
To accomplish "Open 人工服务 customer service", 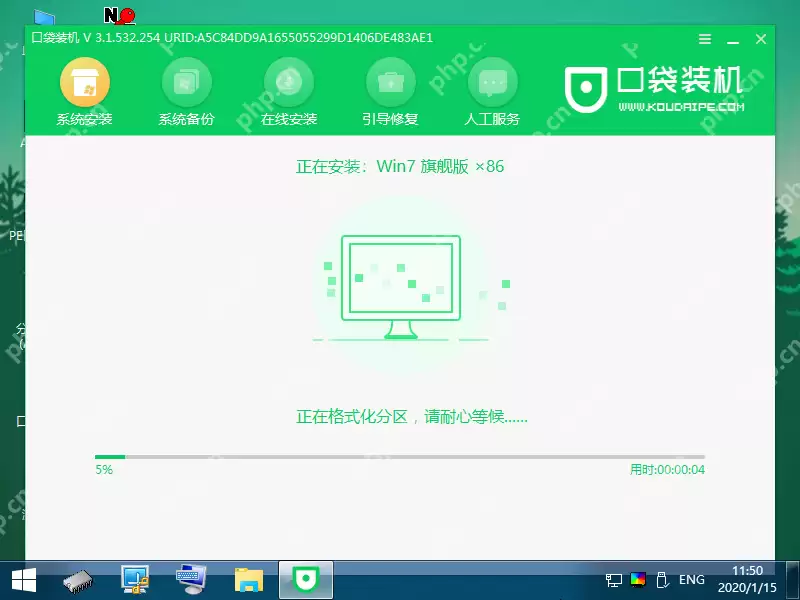I will [494, 87].
